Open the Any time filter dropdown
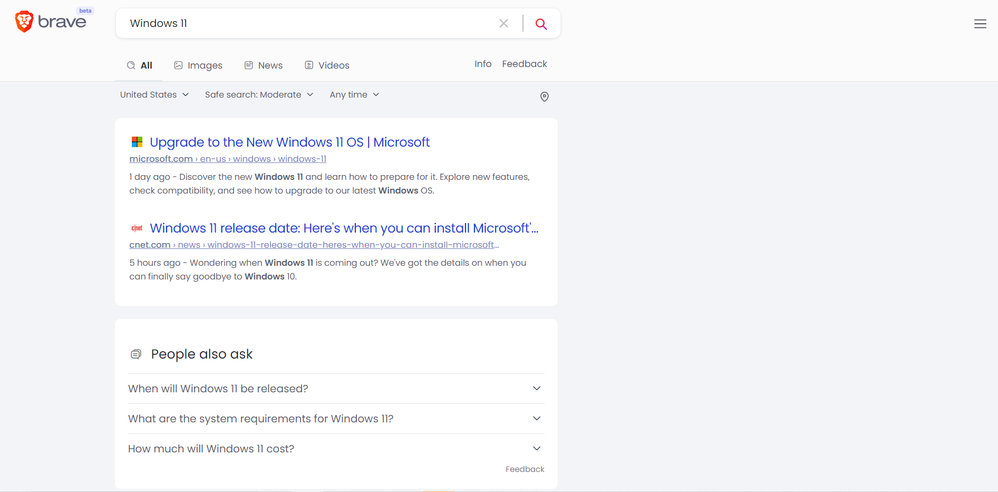 (x=355, y=94)
